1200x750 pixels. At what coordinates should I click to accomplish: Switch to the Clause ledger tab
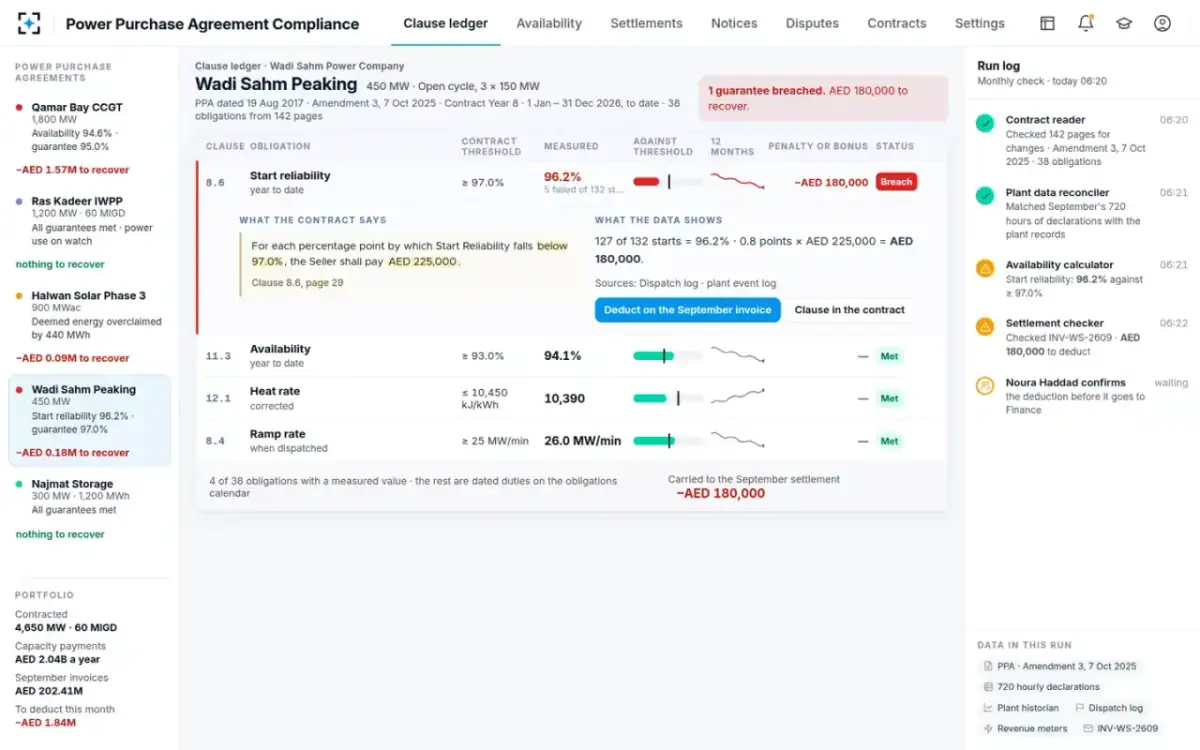pos(446,23)
